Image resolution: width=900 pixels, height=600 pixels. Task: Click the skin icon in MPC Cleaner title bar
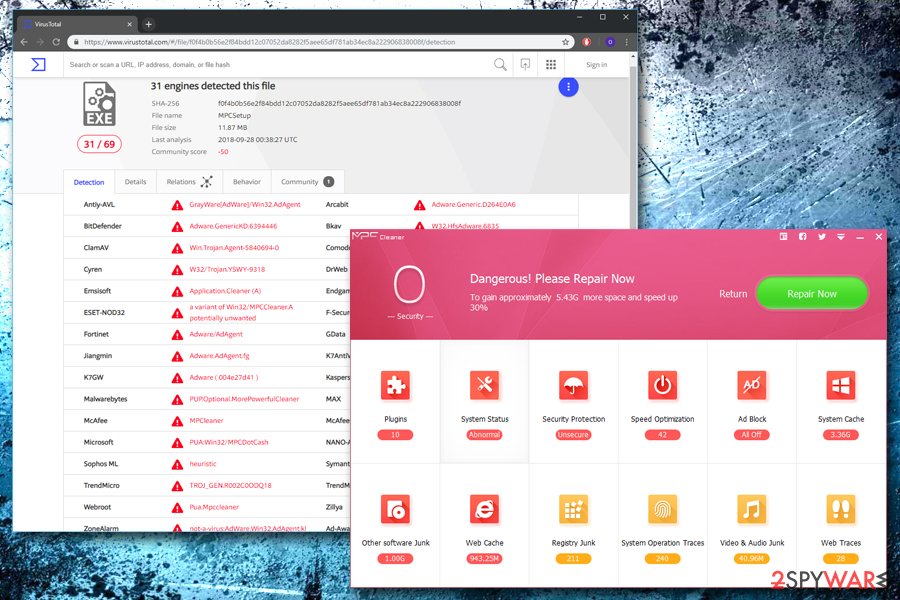click(x=783, y=237)
